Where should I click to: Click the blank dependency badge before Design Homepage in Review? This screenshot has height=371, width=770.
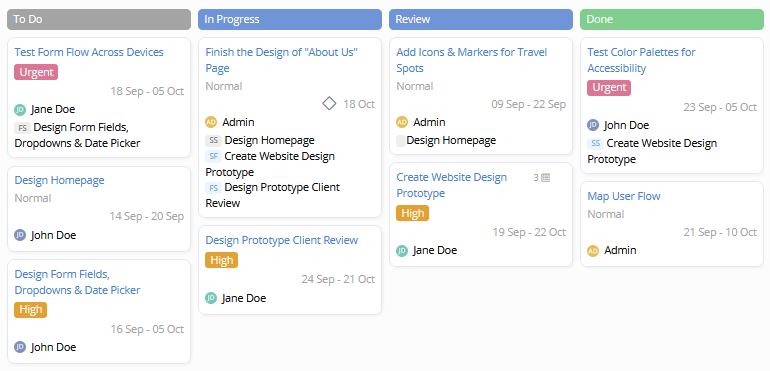(x=401, y=141)
